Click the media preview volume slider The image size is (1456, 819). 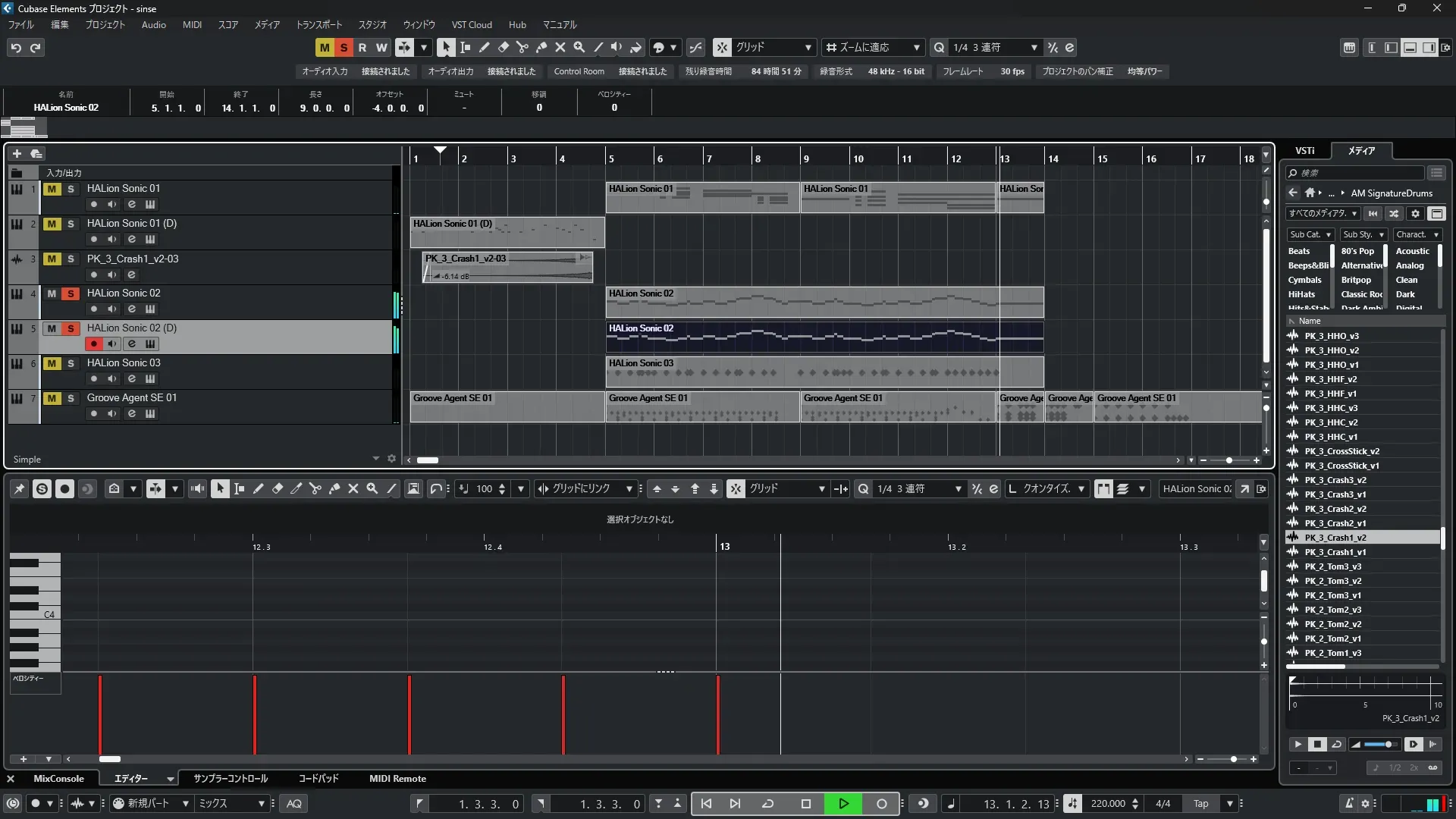(1379, 745)
